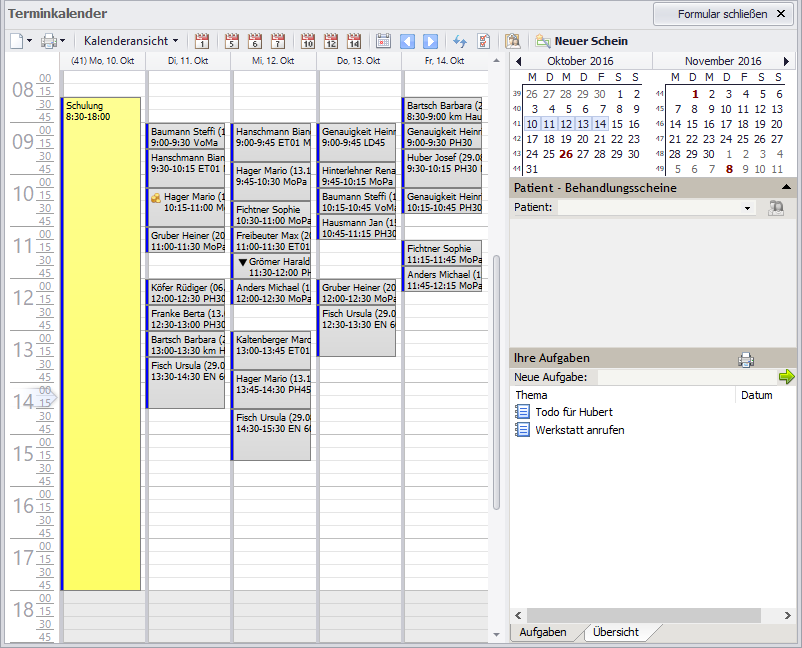
Task: Advance calendar with blue right arrow
Action: (430, 41)
